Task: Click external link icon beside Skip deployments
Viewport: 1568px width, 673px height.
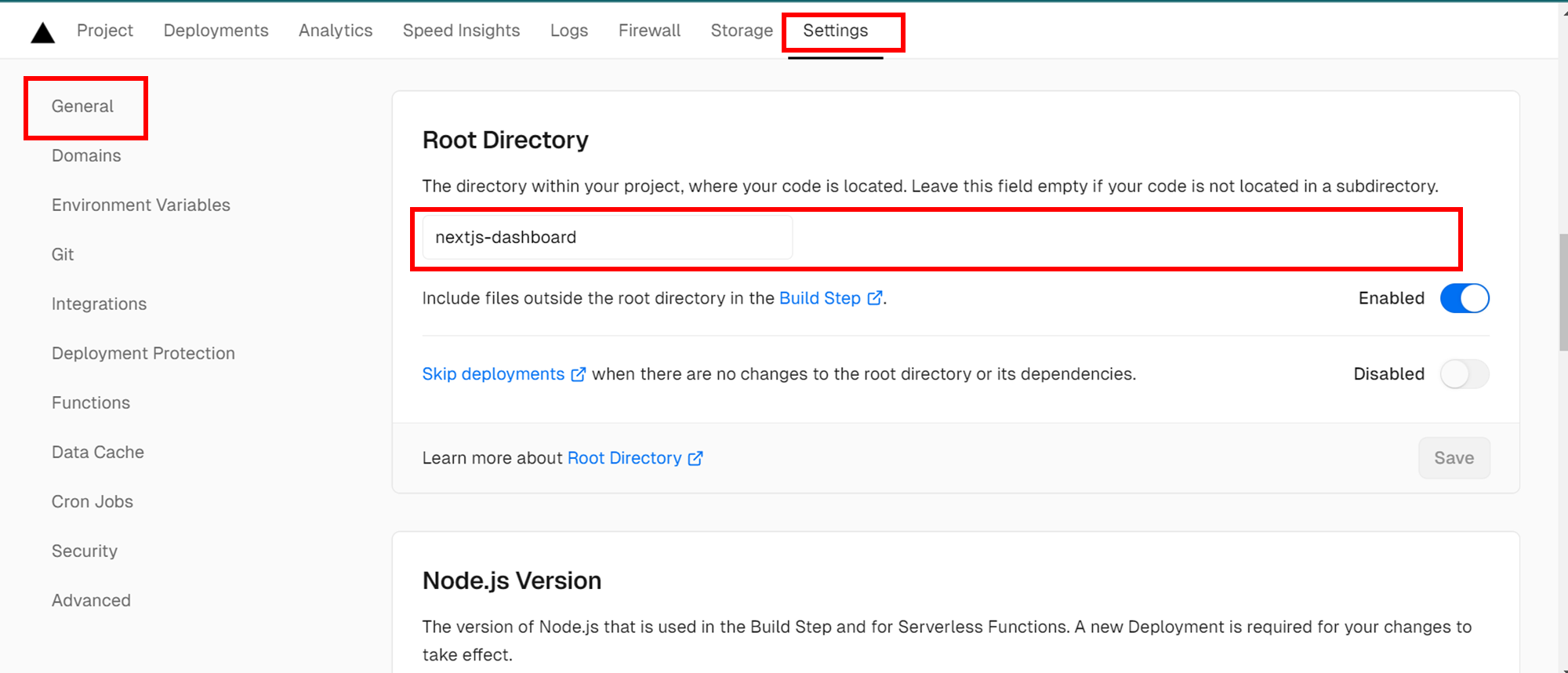Action: pyautogui.click(x=578, y=374)
